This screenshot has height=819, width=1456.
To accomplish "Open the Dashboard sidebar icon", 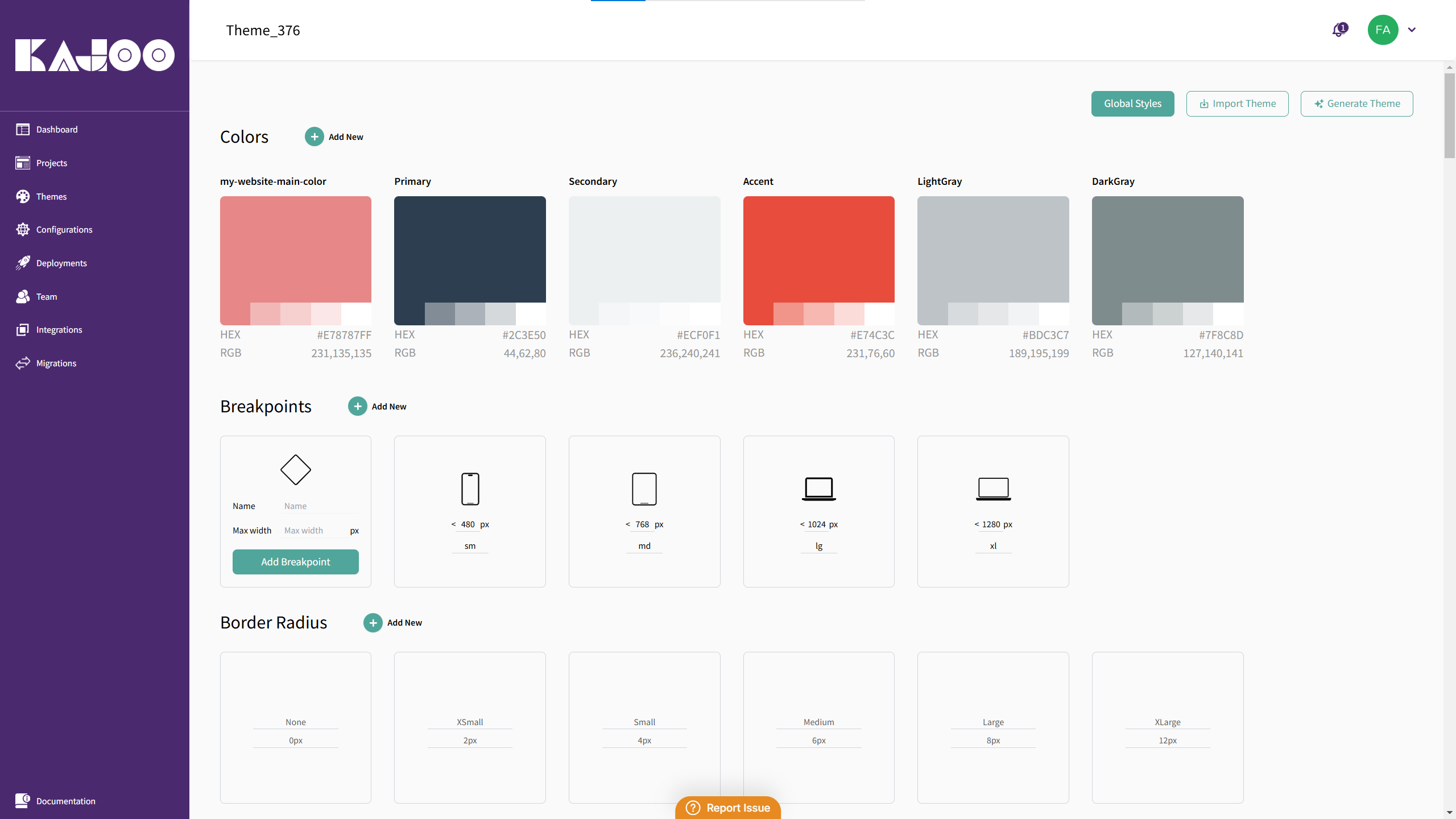I will click(23, 130).
